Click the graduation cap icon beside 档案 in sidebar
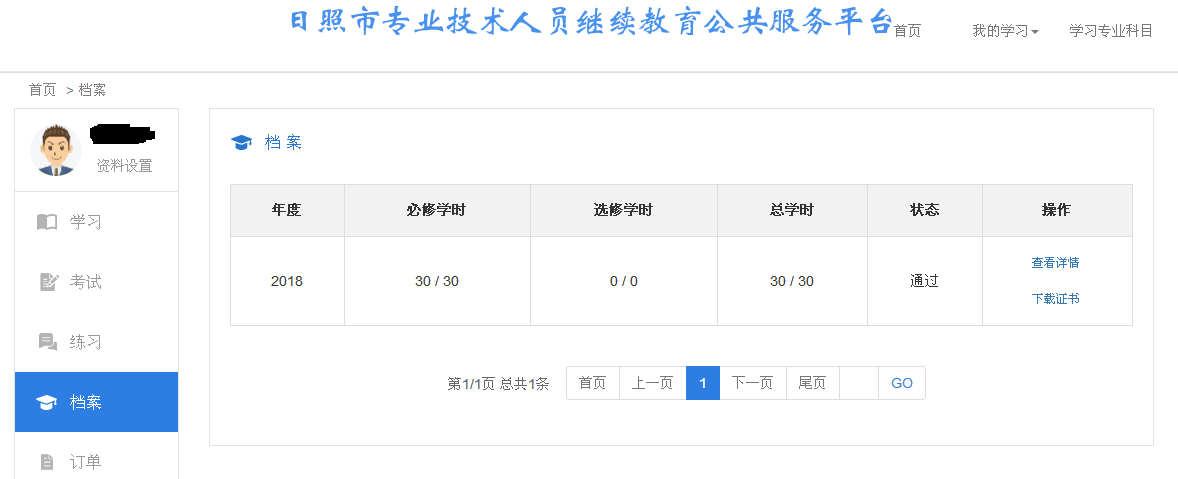The width and height of the screenshot is (1178, 479). (47, 402)
